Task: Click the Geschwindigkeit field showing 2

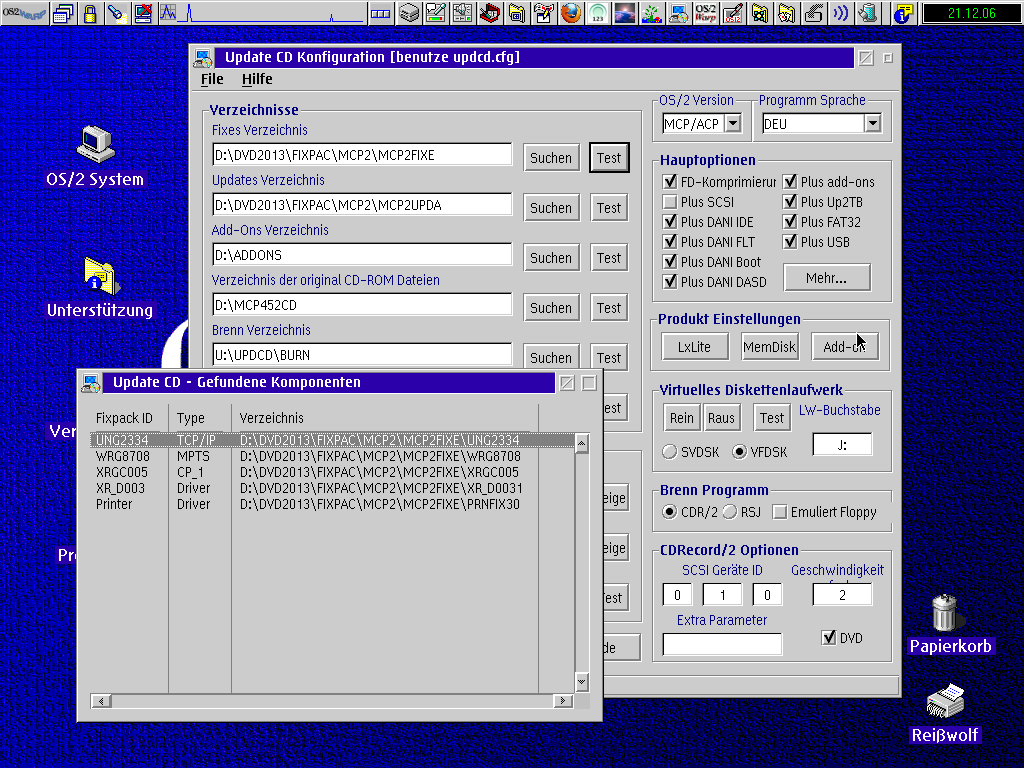Action: pos(842,594)
